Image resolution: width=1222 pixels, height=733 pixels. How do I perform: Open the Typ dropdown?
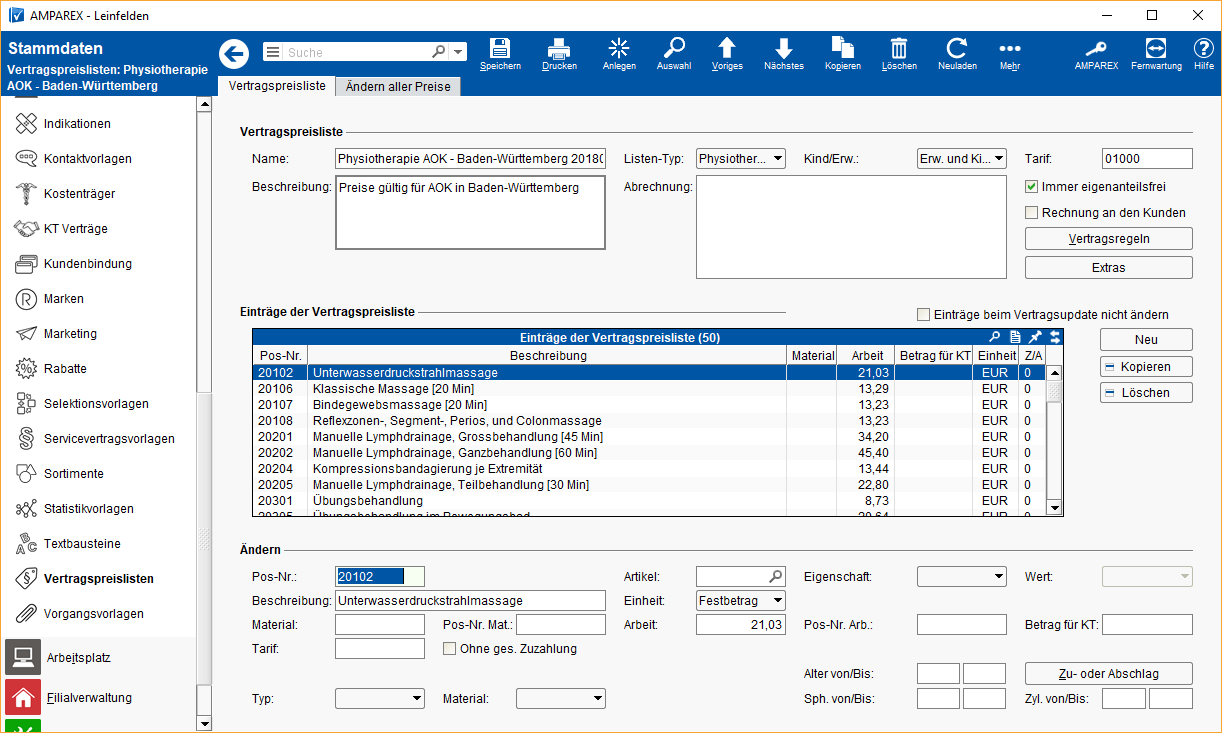(380, 699)
